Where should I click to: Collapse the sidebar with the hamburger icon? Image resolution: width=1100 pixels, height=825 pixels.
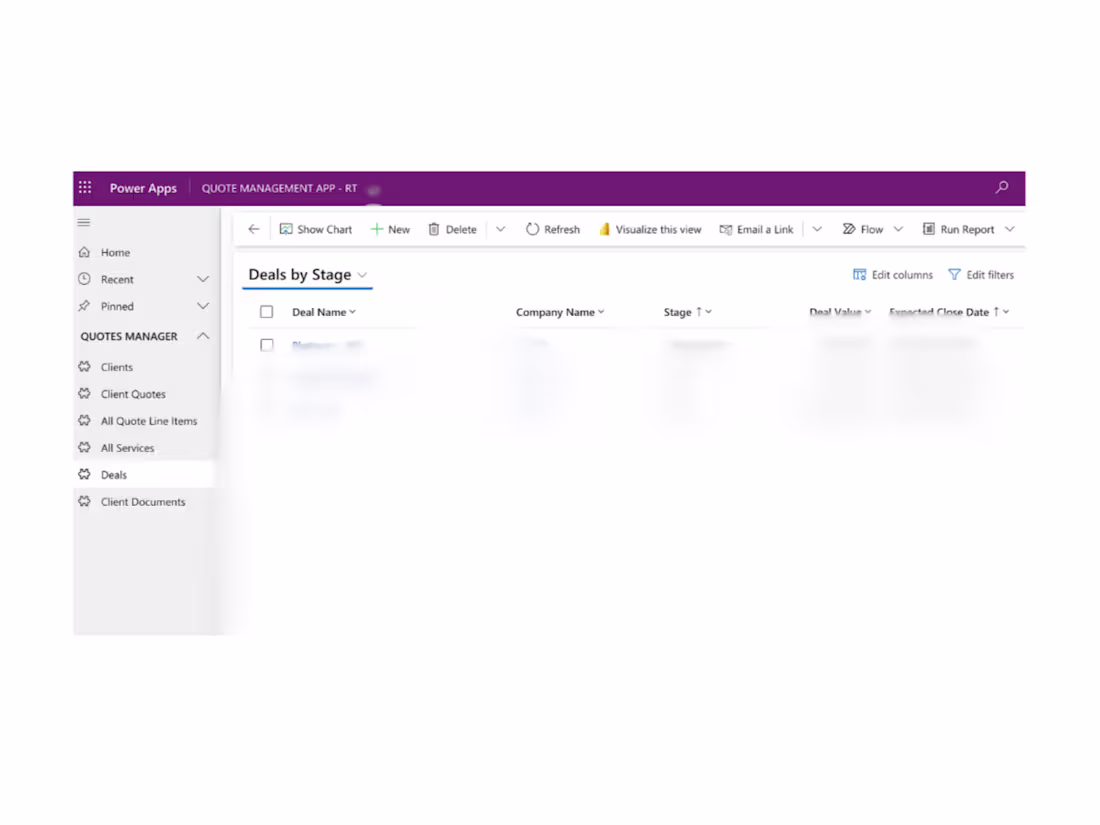[84, 222]
